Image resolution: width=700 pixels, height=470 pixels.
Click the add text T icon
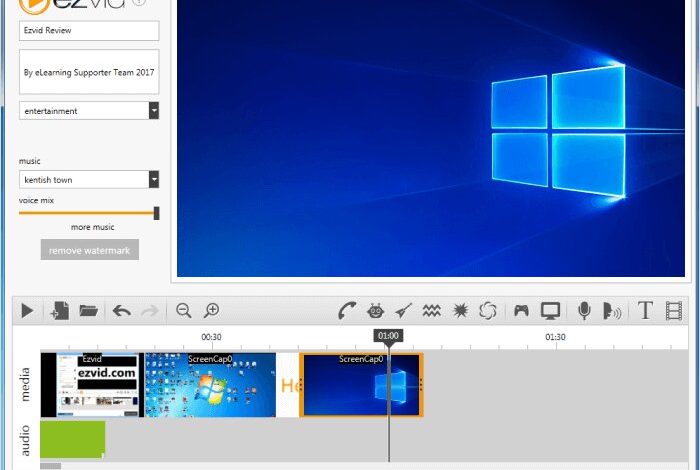tap(645, 310)
